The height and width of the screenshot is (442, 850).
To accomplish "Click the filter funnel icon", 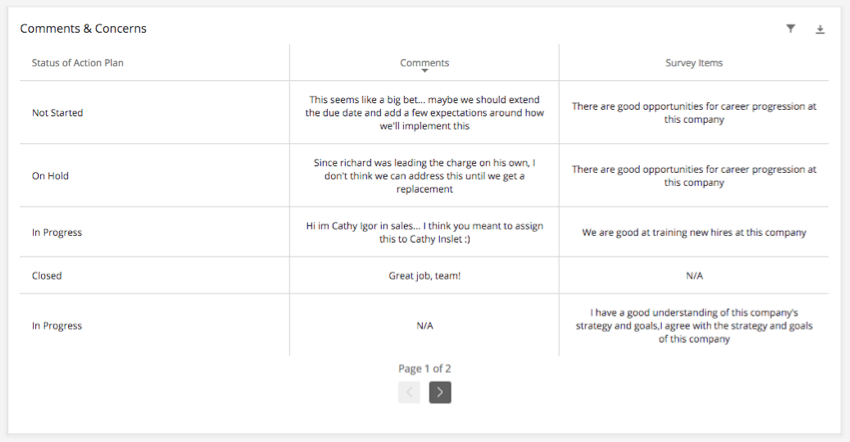I will 790,29.
